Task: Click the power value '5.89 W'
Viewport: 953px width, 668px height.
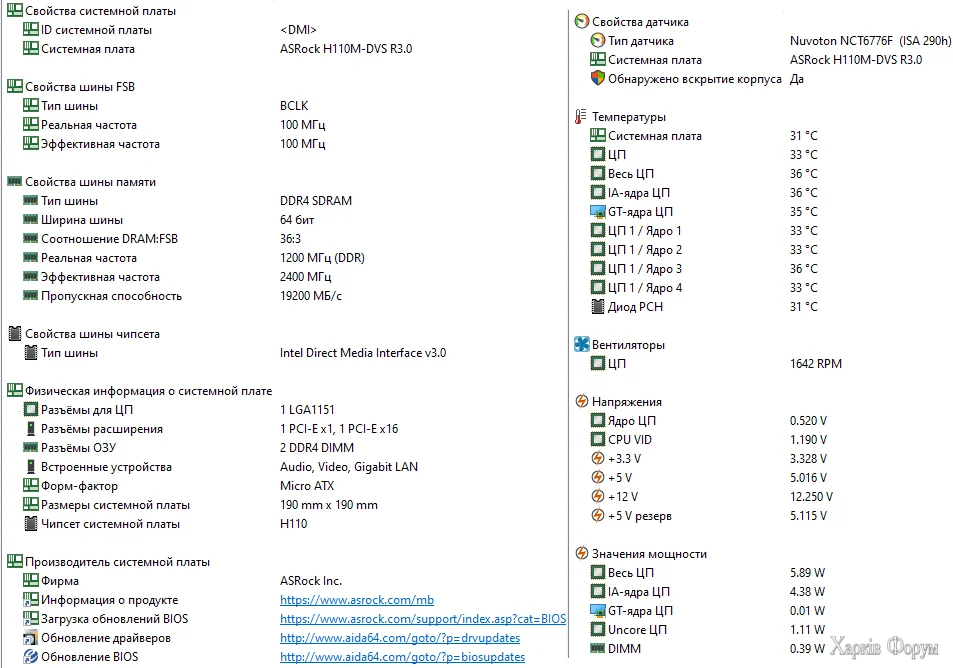Action: coord(807,573)
